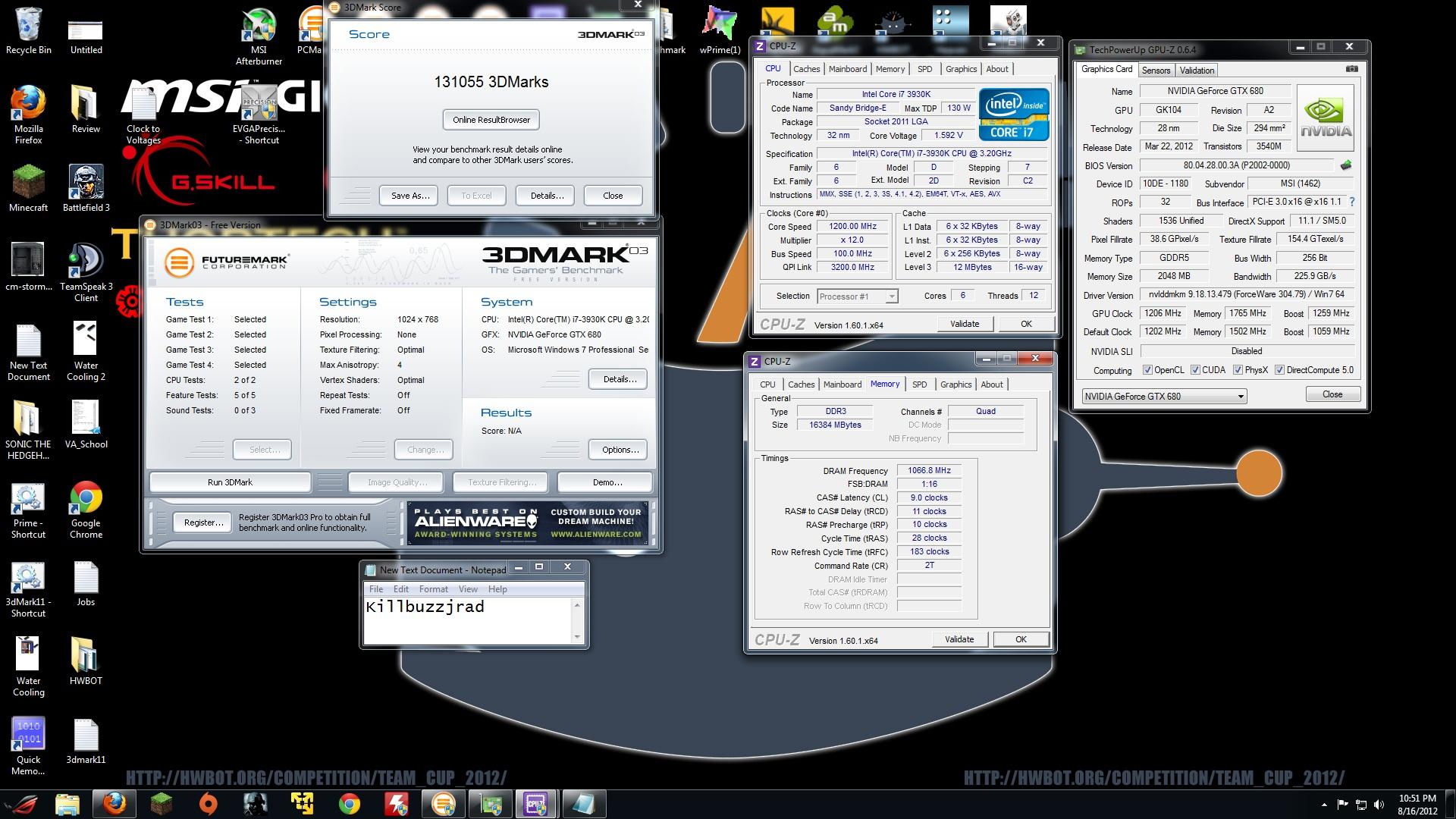Toggle the OpenCL checkbox in GPU-Z
This screenshot has width=1456, height=819.
1147,370
